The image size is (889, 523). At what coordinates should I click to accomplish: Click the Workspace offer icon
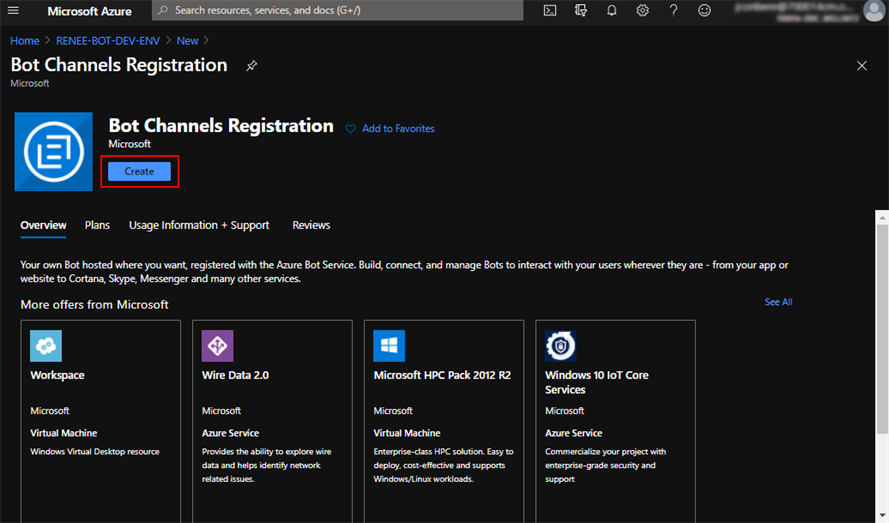point(46,345)
